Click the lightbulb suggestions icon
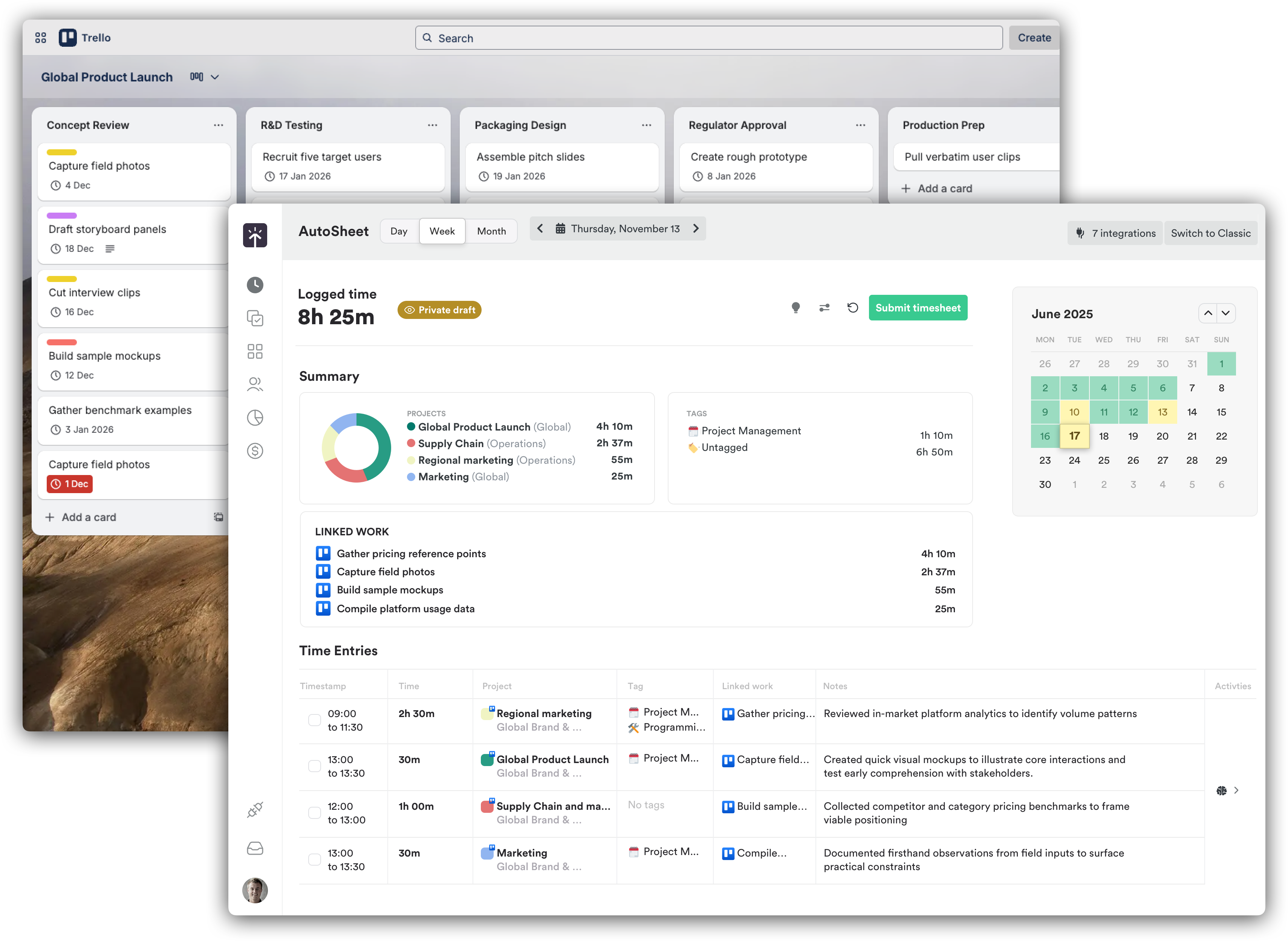The height and width of the screenshot is (941, 1288). point(795,308)
